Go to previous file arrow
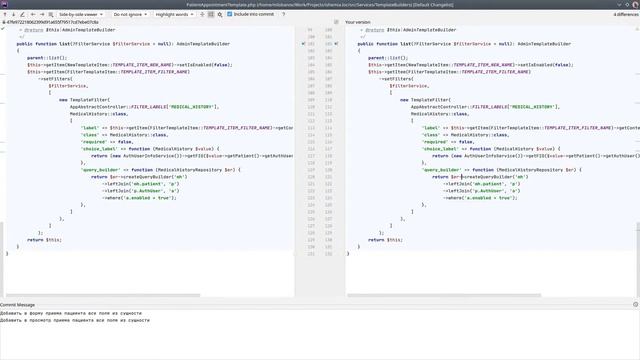640x360 pixels. pyautogui.click(x=33, y=14)
